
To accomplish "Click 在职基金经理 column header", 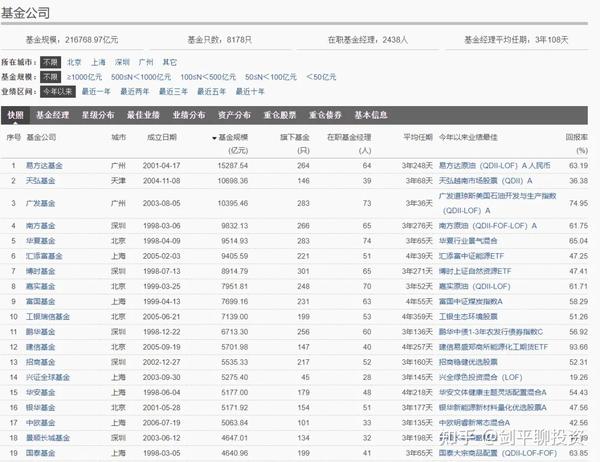I will (x=349, y=138).
